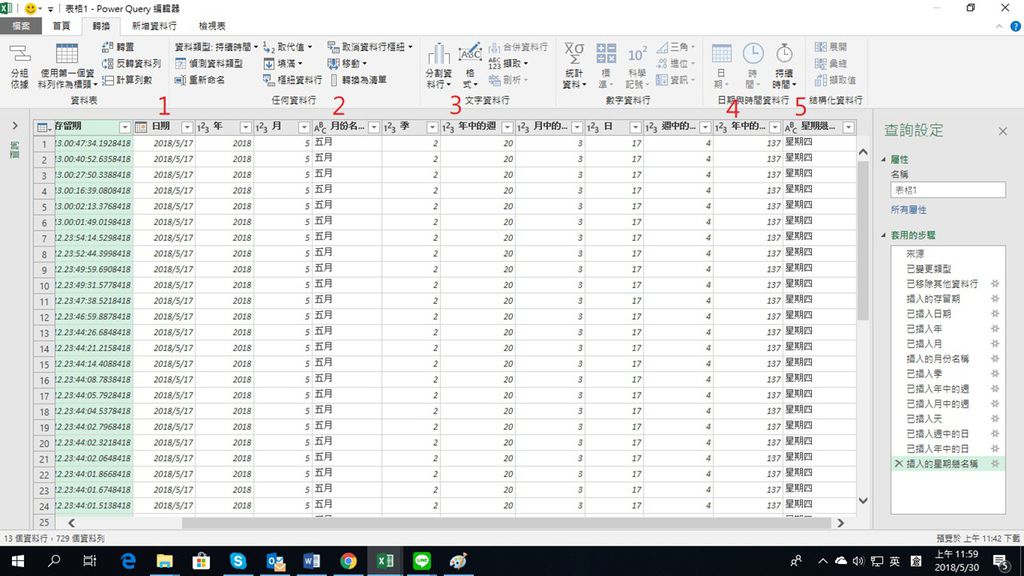Click 科學記號 (Scientific) 10² icon
Viewport: 1024px width, 576px height.
pyautogui.click(x=637, y=56)
